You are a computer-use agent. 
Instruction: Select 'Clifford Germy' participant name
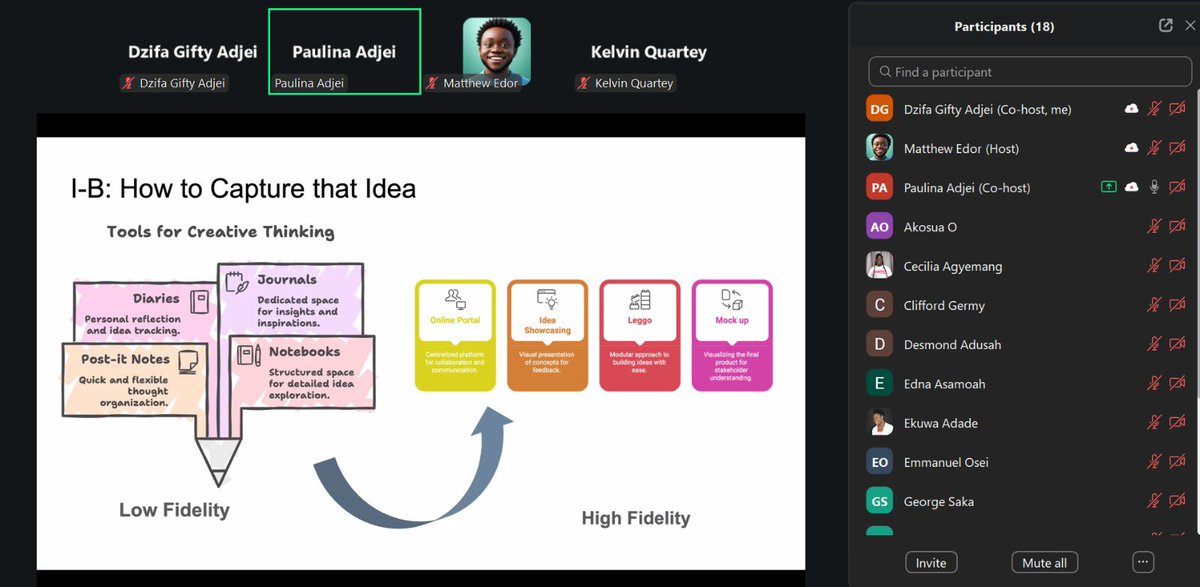tap(944, 305)
